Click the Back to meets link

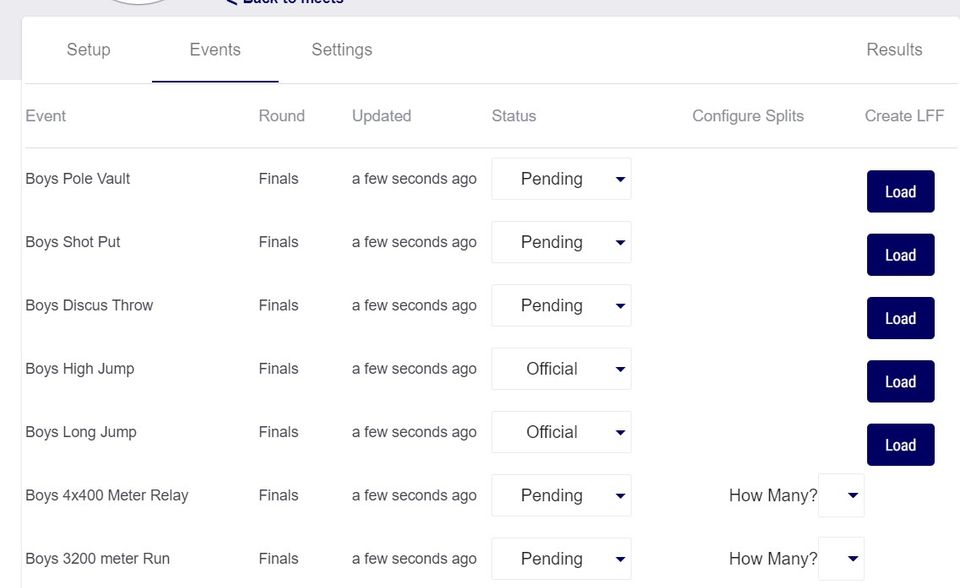(285, 3)
